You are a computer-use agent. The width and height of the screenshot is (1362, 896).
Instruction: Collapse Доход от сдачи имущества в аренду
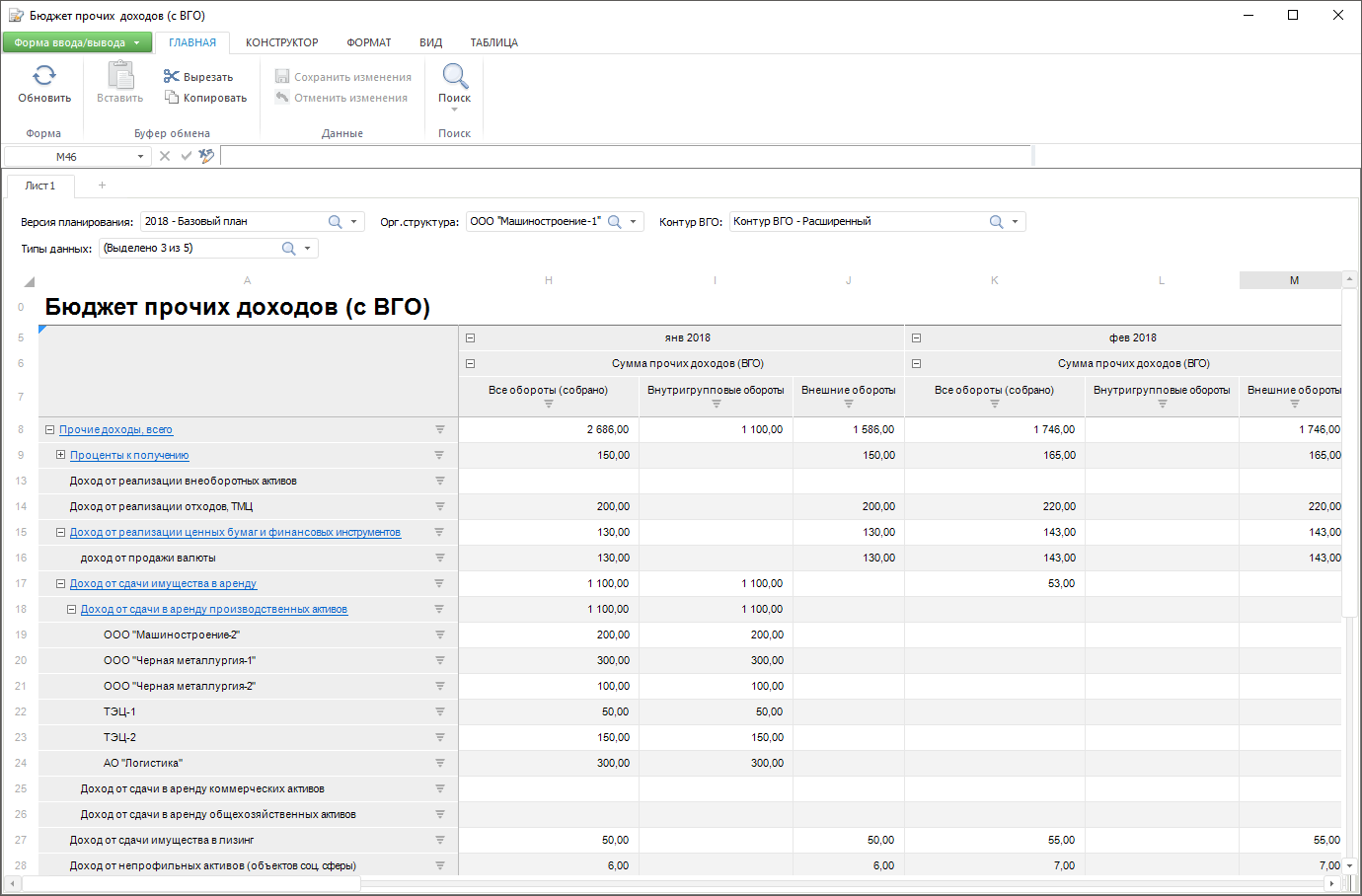pos(61,583)
